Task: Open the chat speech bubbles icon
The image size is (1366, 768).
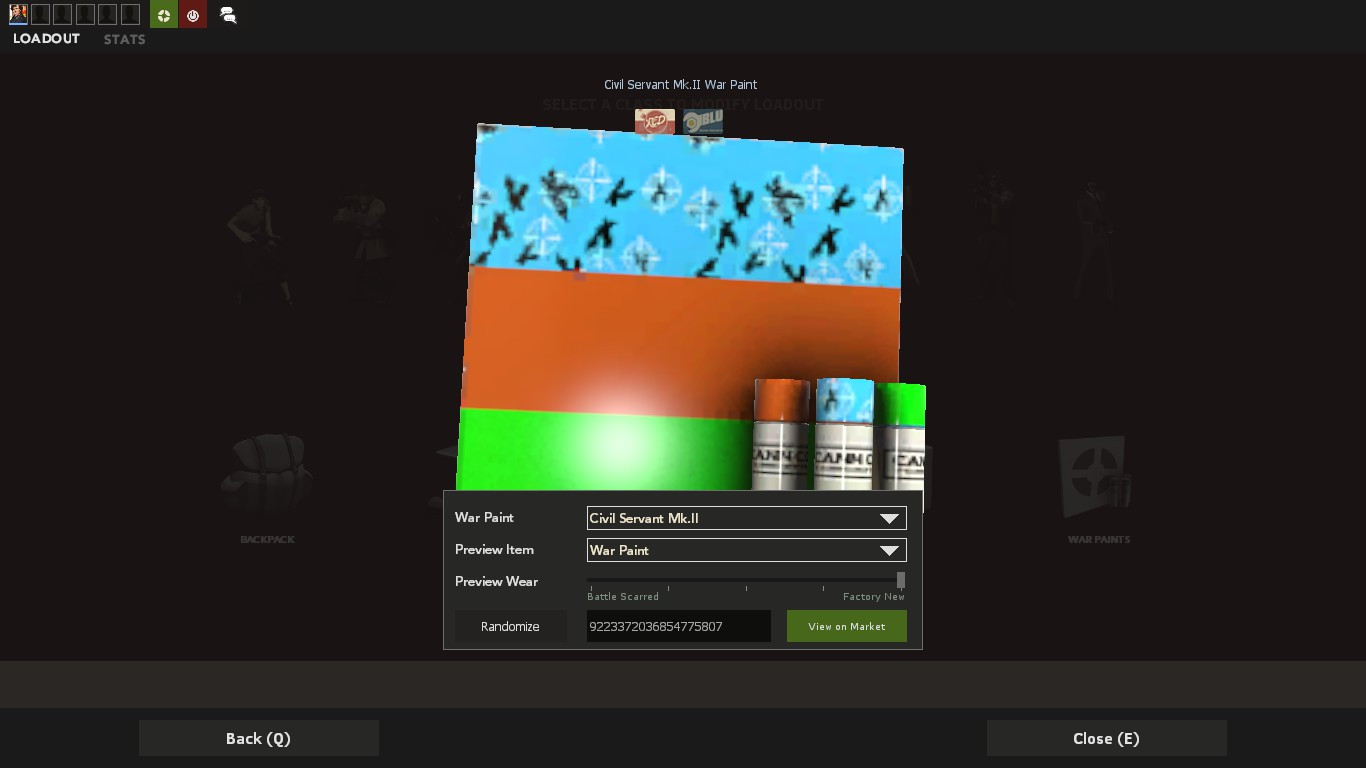Action: (x=228, y=15)
